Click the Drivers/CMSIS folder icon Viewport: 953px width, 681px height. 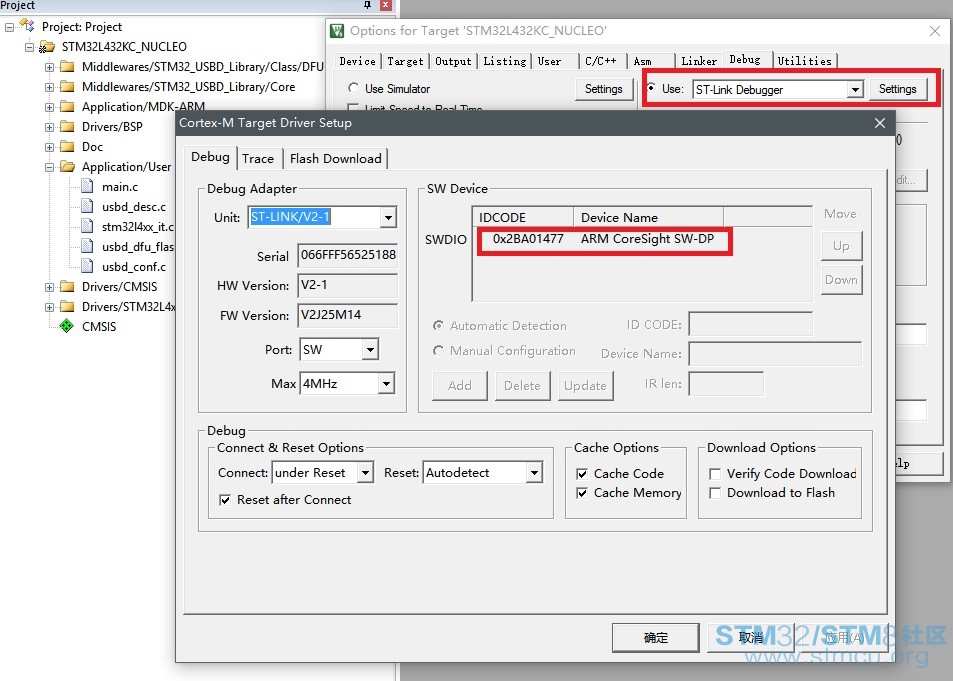point(67,286)
